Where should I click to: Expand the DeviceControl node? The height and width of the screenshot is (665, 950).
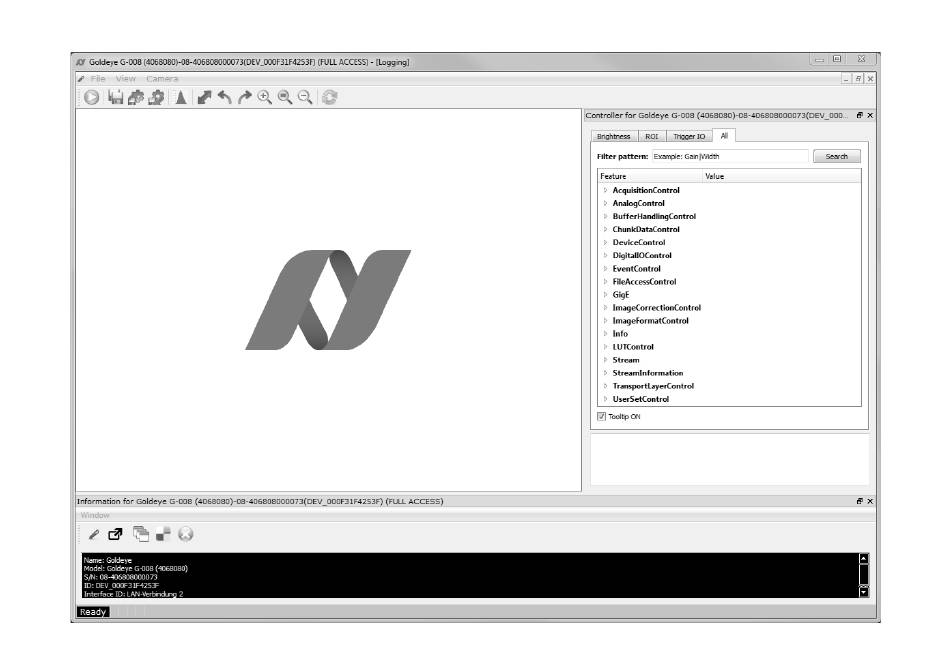click(605, 242)
